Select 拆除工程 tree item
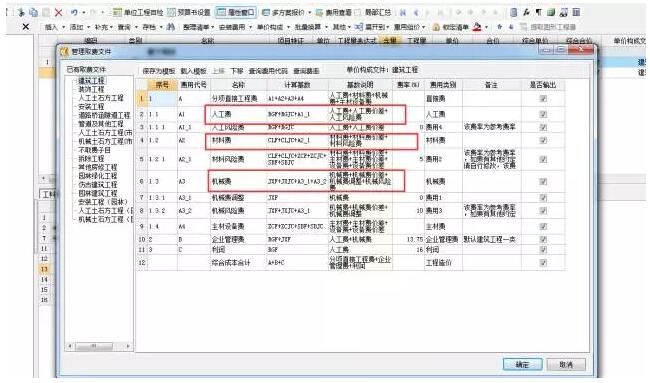Screen dimensions: 650x383 click(91, 159)
